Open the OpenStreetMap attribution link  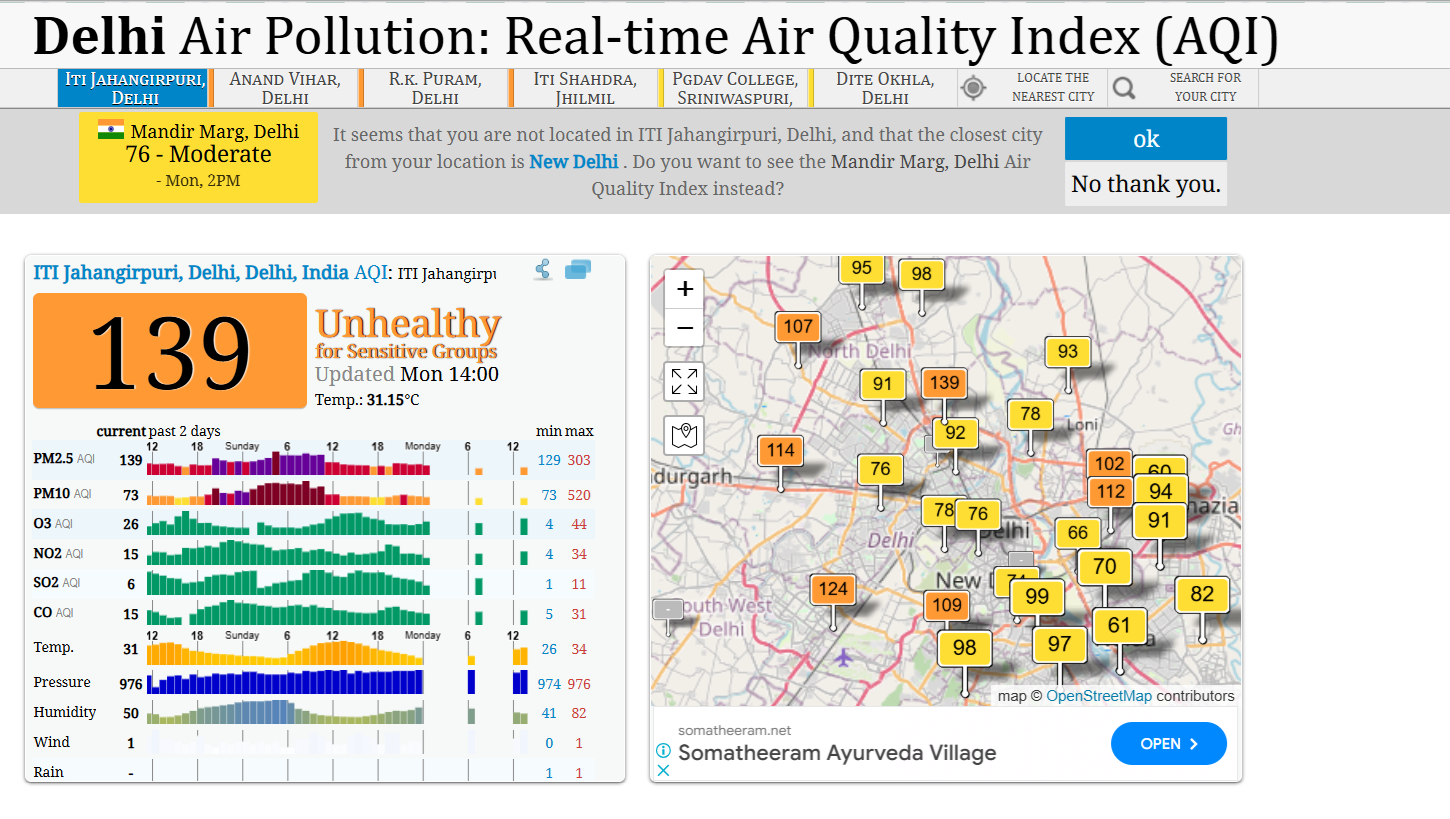pyautogui.click(x=1099, y=696)
